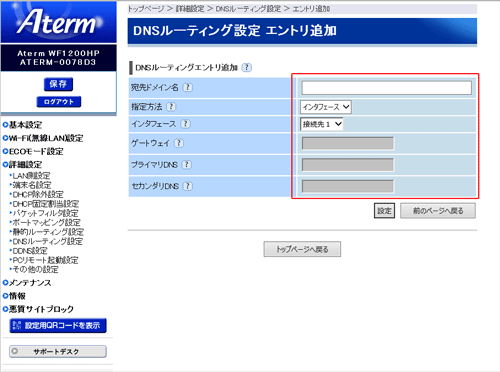
Task: Expand ECOモード設定 menu
Action: (x=33, y=151)
